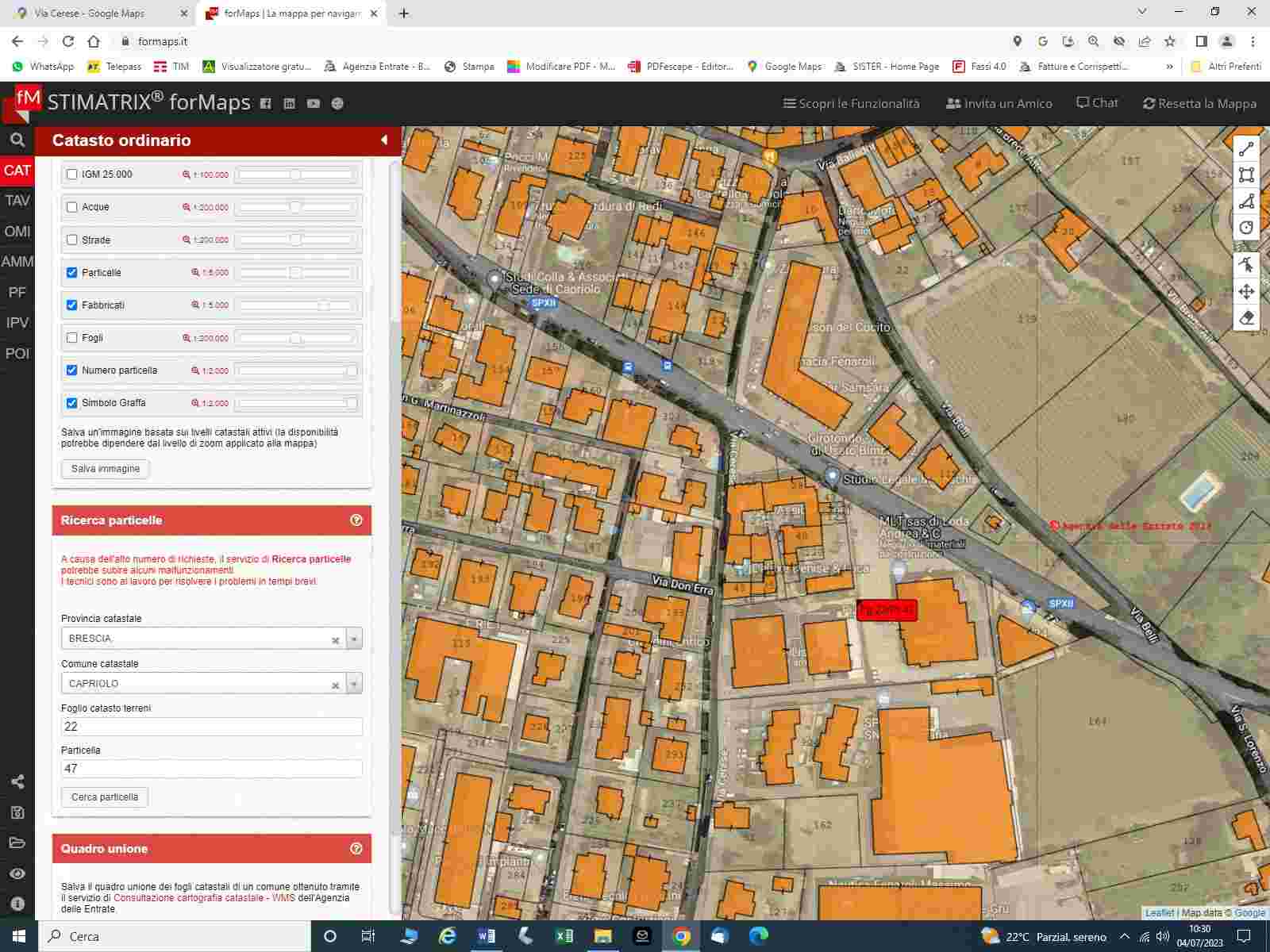Collapse the Catasto ordinario panel arrow
1270x952 pixels.
click(x=384, y=140)
